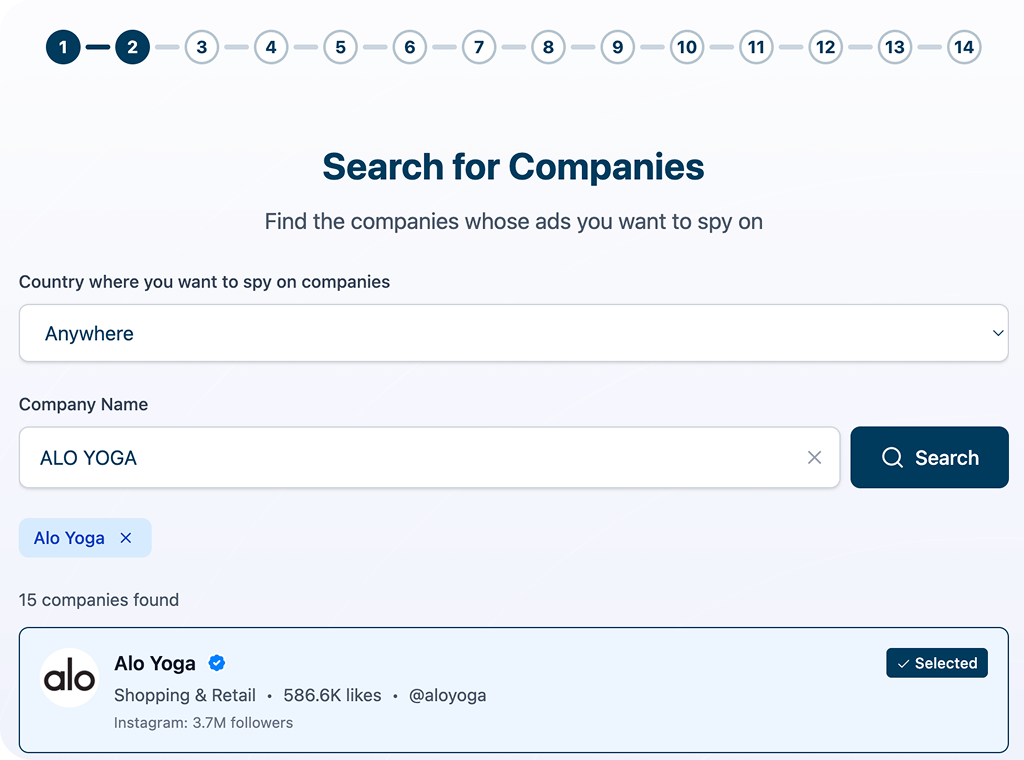Jump to the final step 14
Viewport: 1024px width, 760px height.
click(963, 47)
